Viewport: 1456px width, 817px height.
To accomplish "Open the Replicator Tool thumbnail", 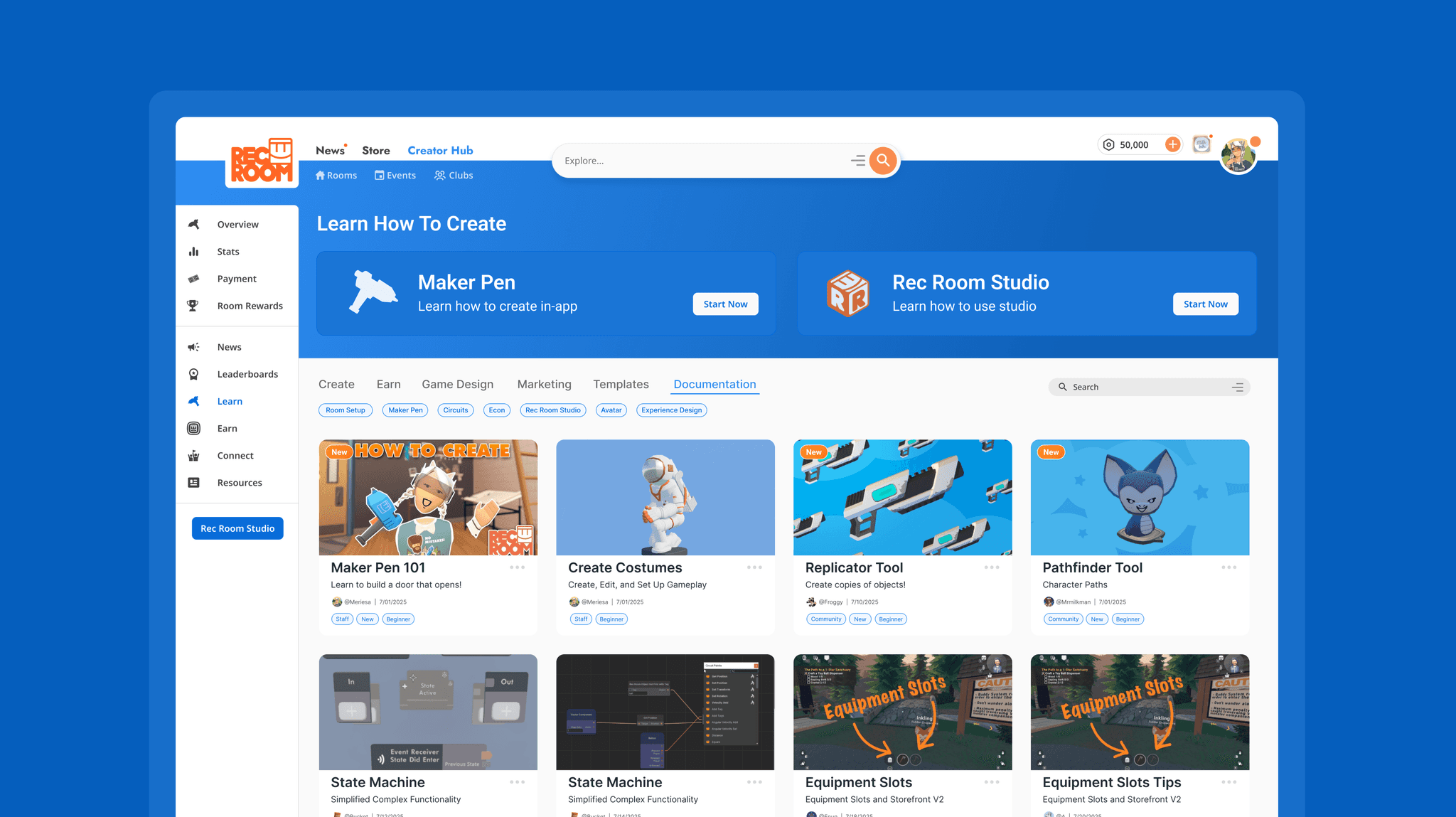I will 903,497.
